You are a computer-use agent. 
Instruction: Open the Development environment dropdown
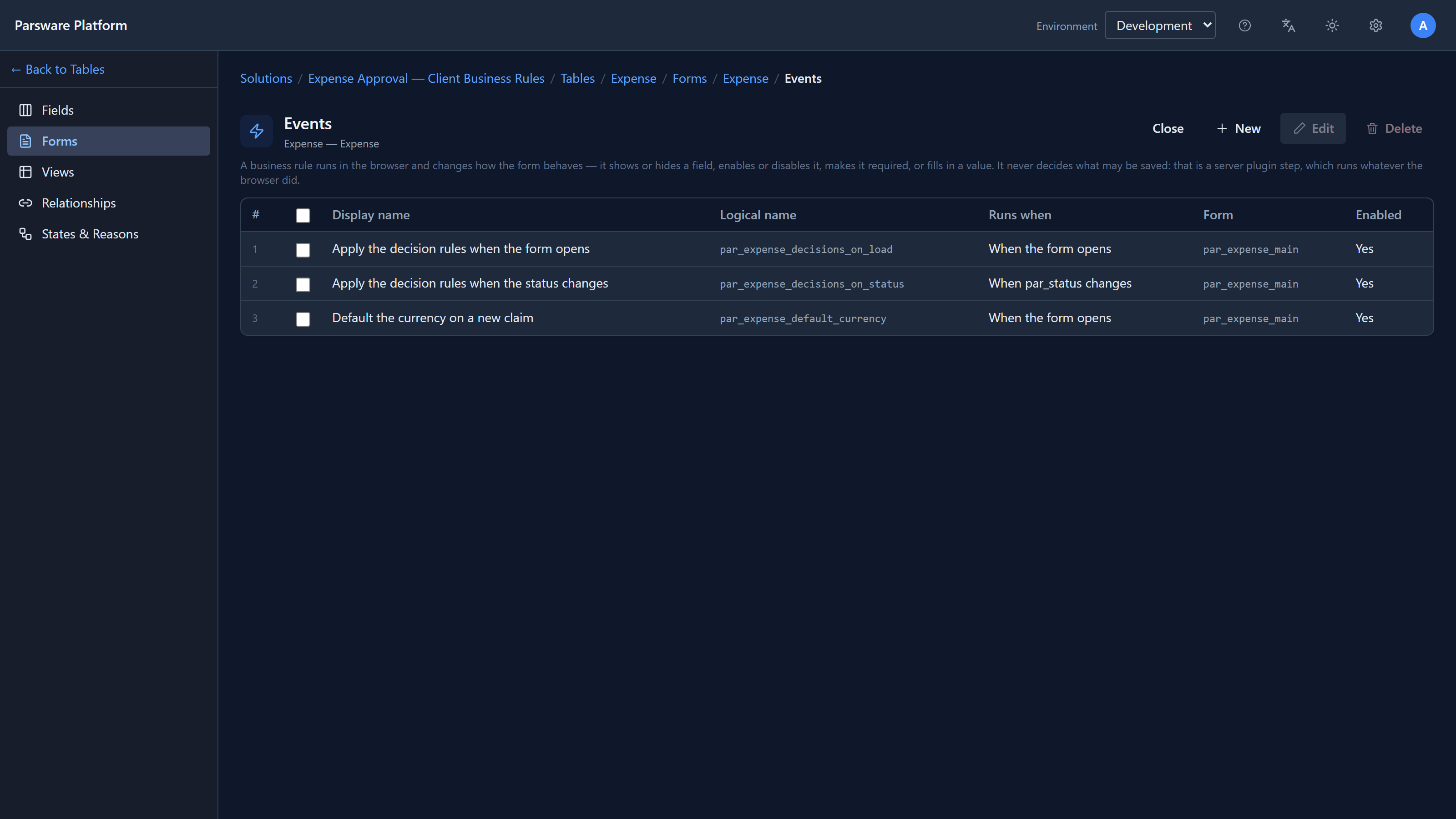(x=1160, y=25)
